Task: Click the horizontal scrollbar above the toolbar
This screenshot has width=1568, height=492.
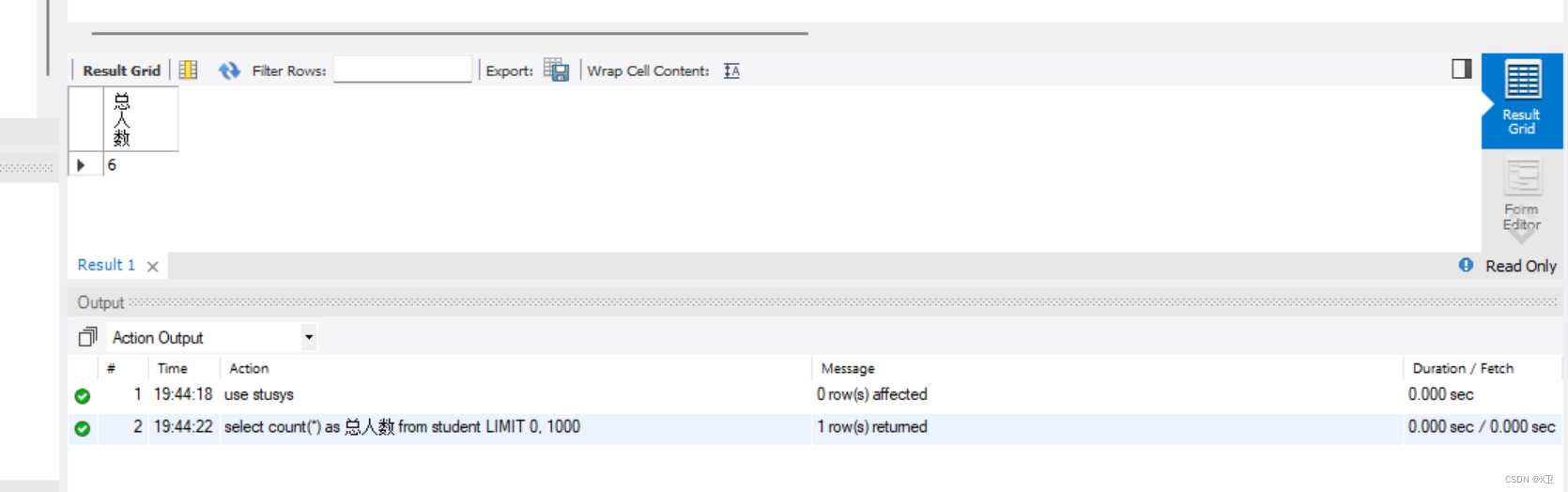Action: tap(450, 33)
